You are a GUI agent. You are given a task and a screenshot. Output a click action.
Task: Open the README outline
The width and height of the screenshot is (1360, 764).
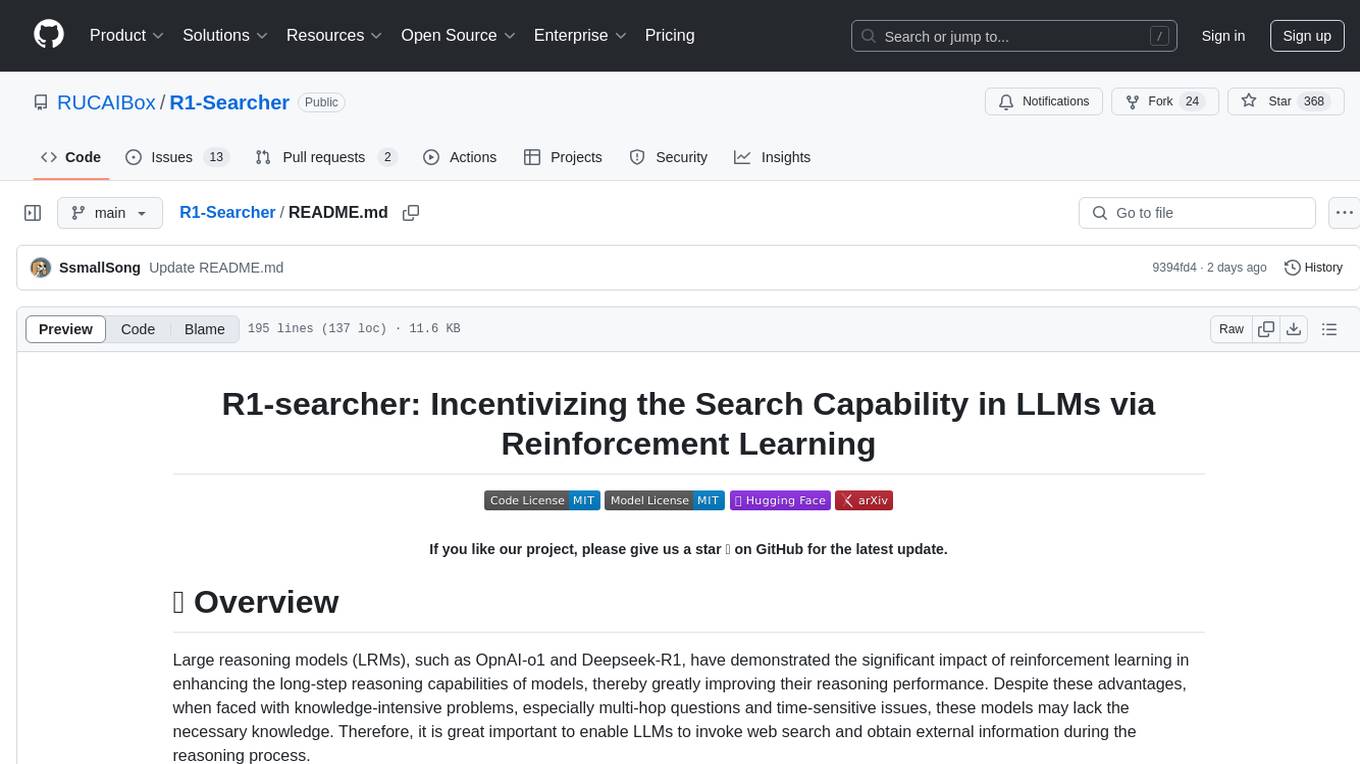coord(1329,329)
